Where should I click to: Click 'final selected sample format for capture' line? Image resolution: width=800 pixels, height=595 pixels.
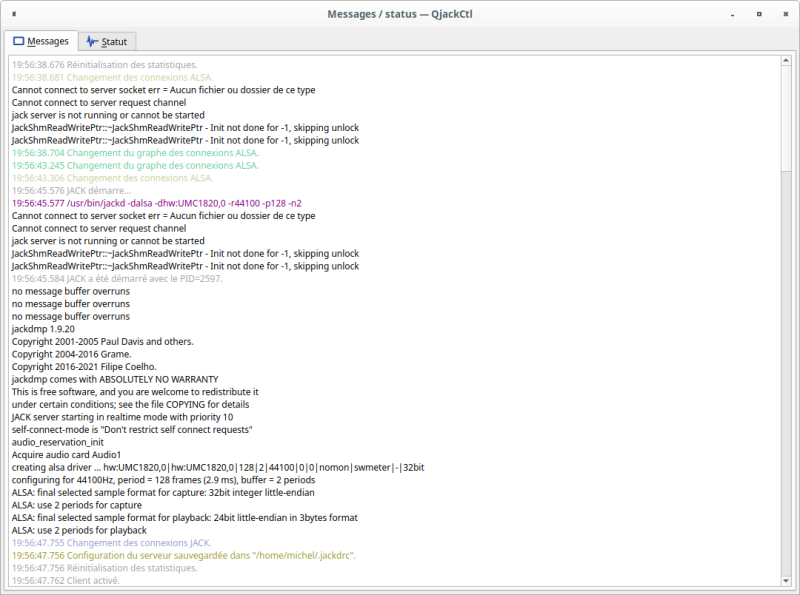[163, 493]
